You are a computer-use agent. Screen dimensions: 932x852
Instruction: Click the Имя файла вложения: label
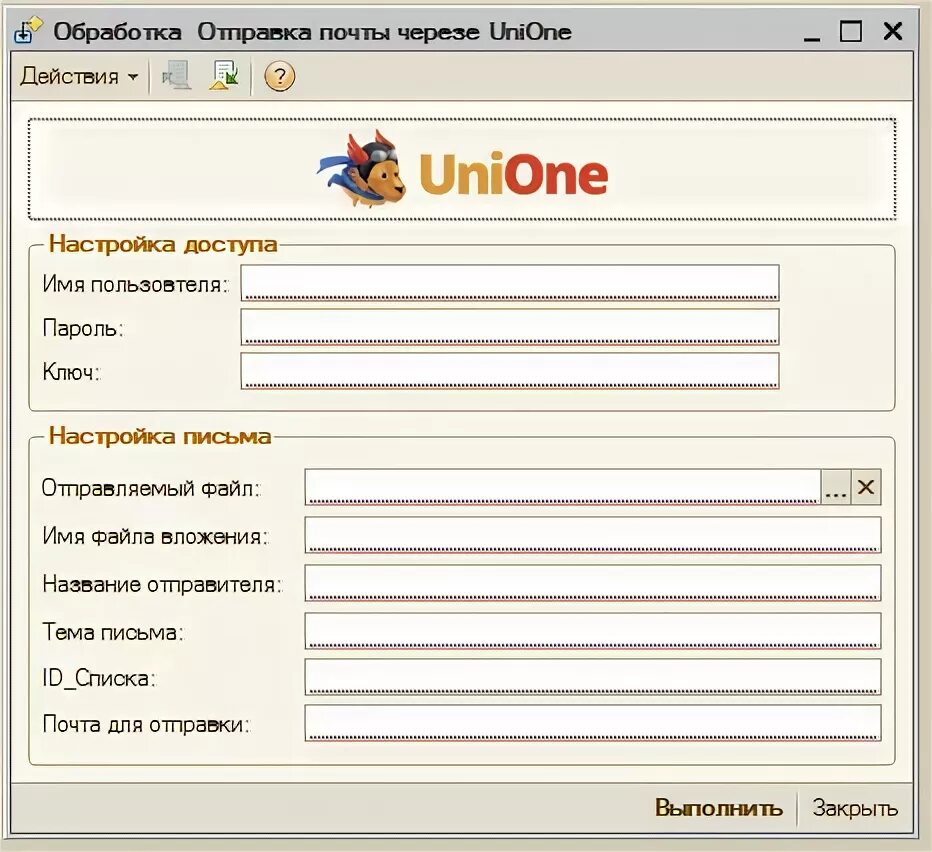pyautogui.click(x=156, y=537)
